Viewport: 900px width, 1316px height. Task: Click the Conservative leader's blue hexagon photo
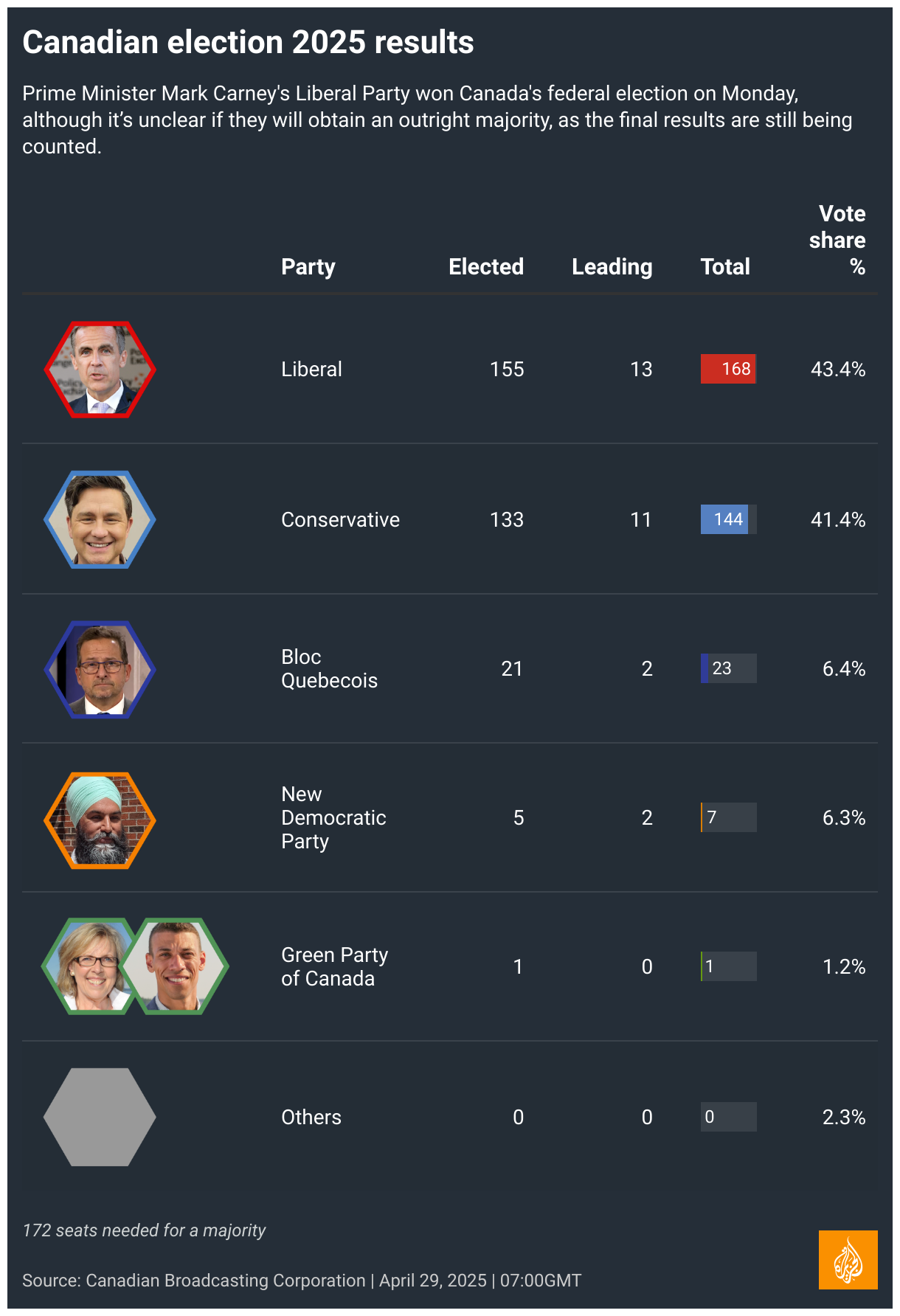100,519
